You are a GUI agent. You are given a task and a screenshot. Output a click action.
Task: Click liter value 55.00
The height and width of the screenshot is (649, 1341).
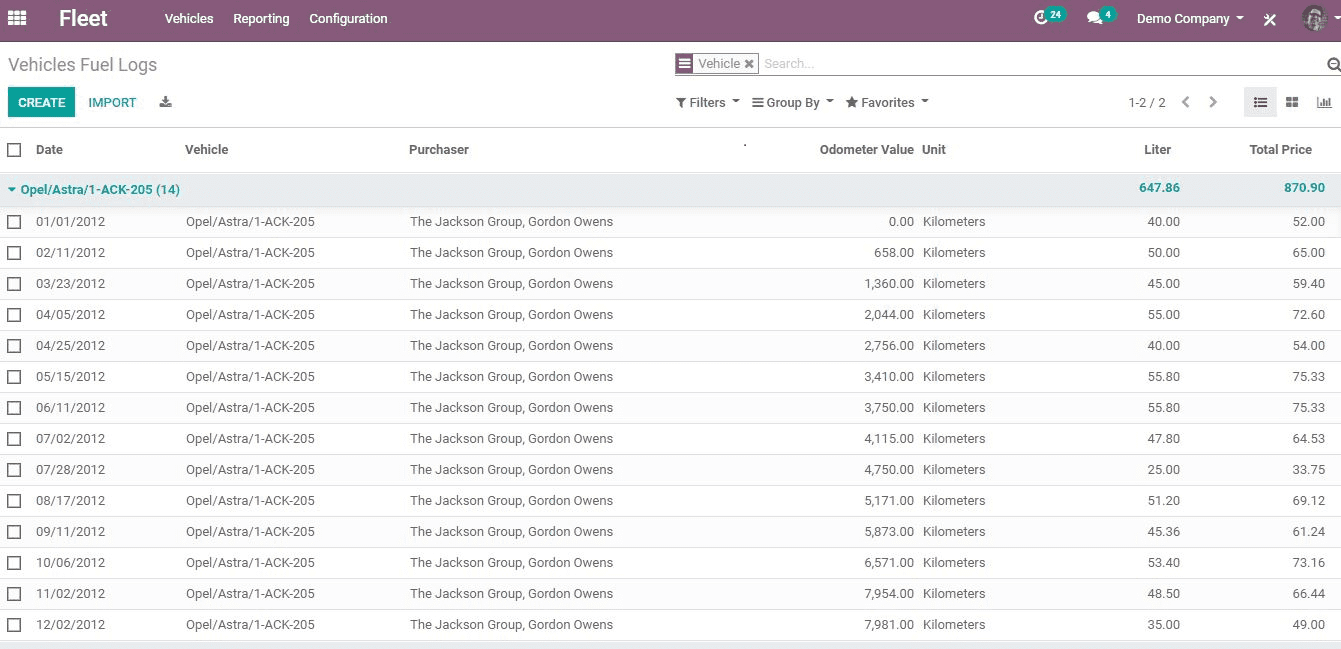[1164, 315]
